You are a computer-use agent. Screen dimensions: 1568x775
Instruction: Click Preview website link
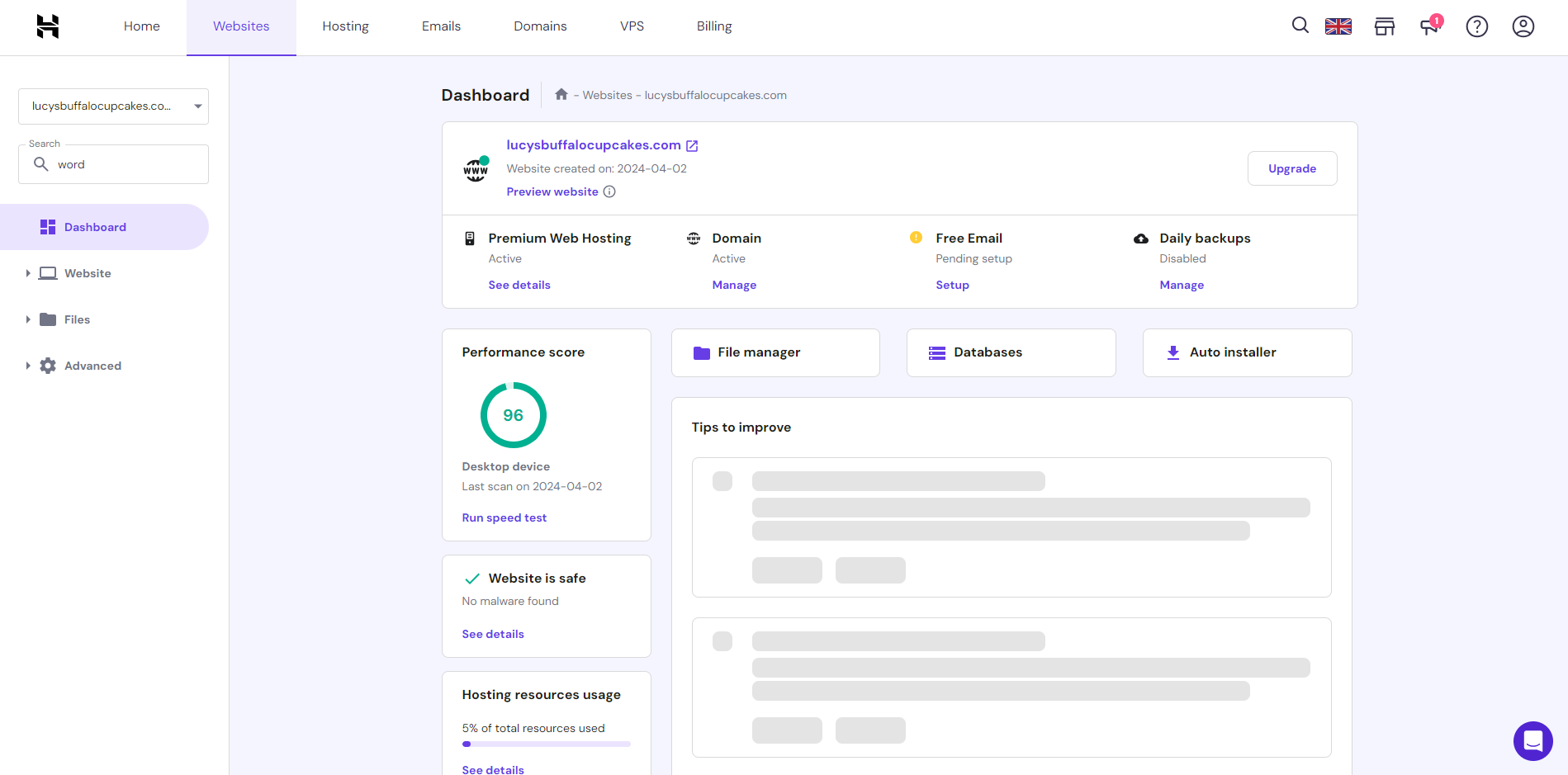(x=552, y=191)
